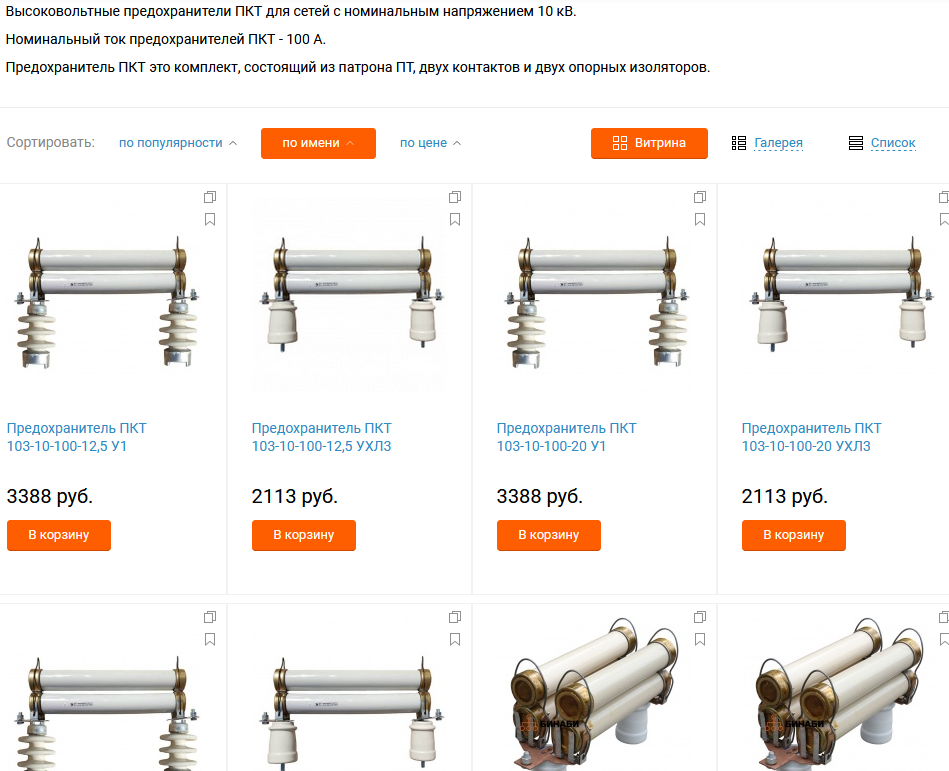
Task: Toggle sort order по имени
Action: [318, 143]
